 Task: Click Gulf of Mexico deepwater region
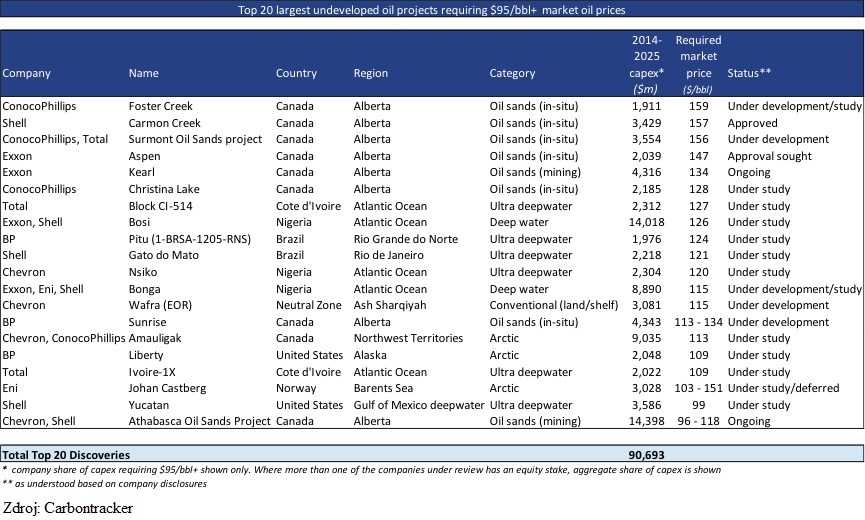click(x=419, y=405)
